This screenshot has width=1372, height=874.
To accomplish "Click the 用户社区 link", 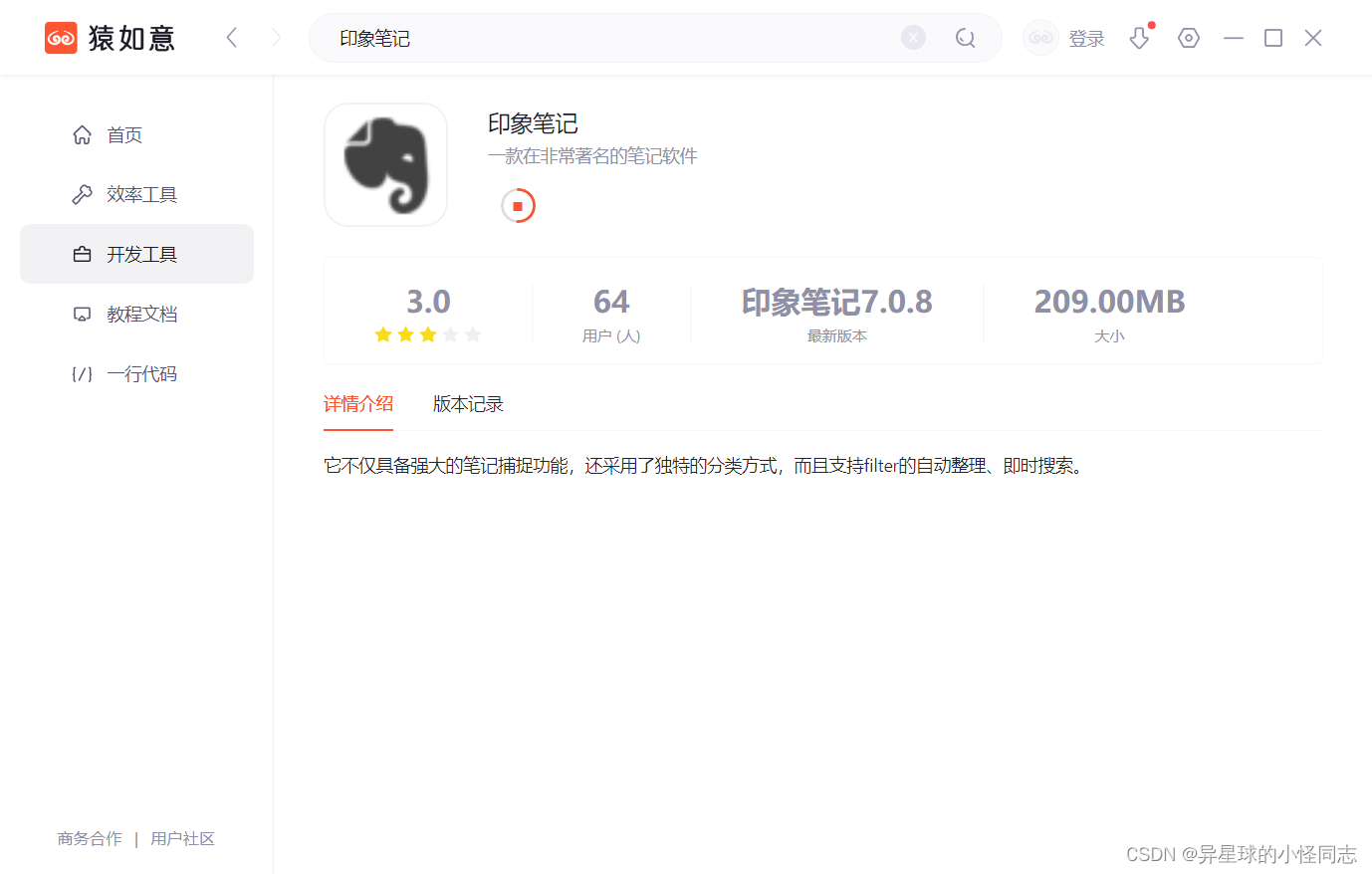I will tap(182, 838).
